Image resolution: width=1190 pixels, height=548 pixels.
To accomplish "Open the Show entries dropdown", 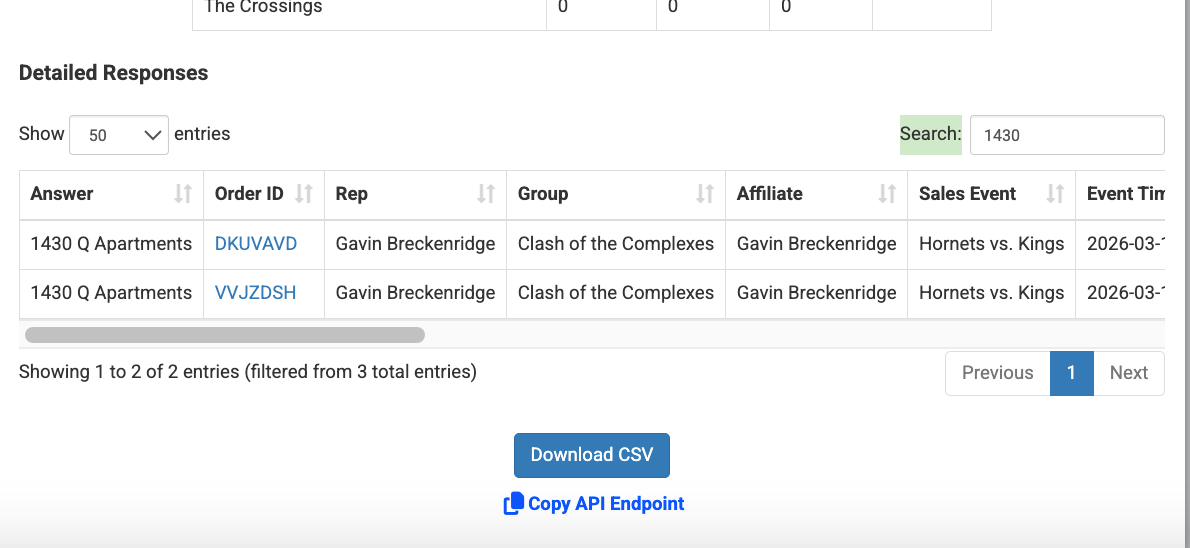I will click(x=118, y=135).
